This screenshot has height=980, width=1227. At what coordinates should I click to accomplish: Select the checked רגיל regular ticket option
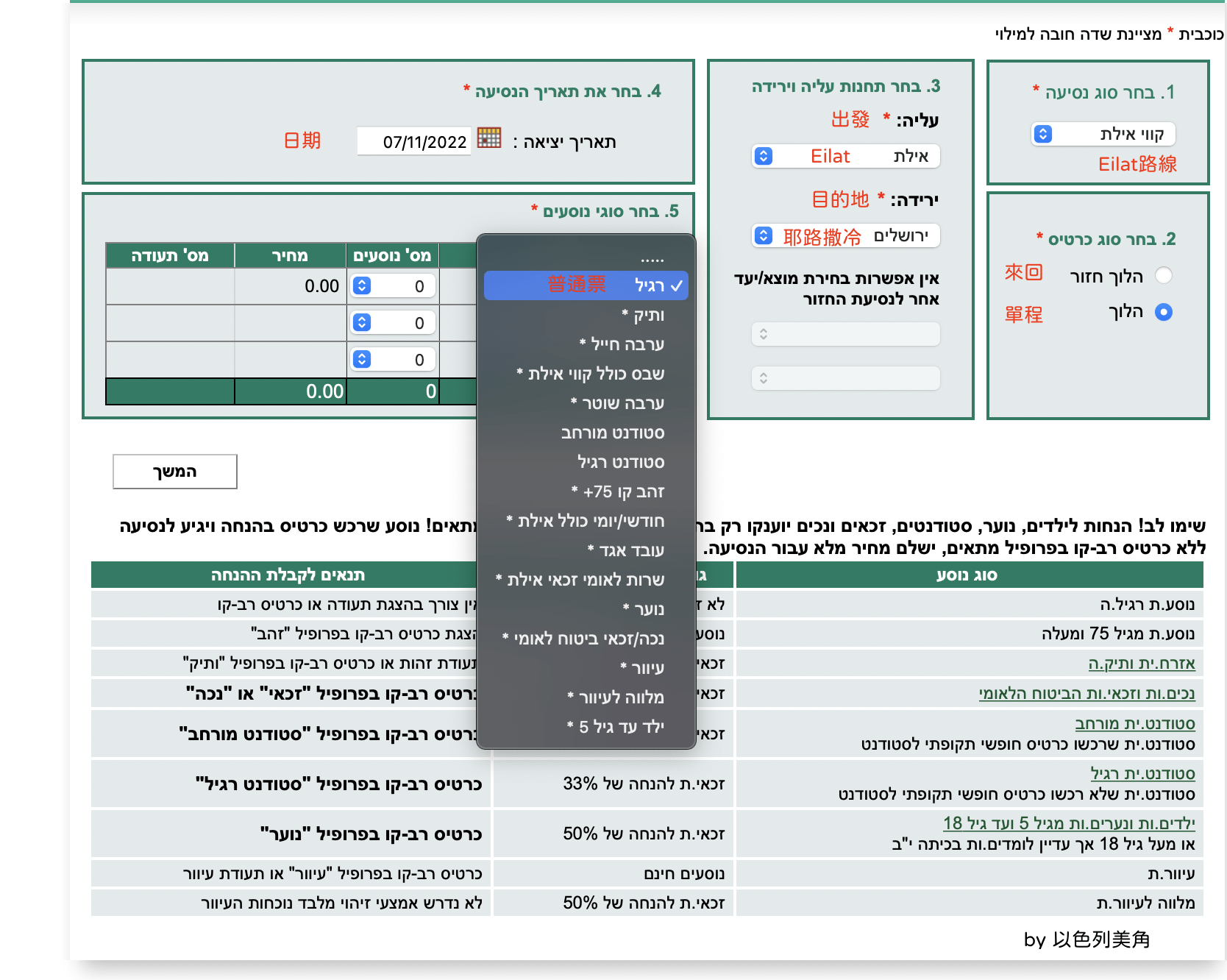[586, 285]
